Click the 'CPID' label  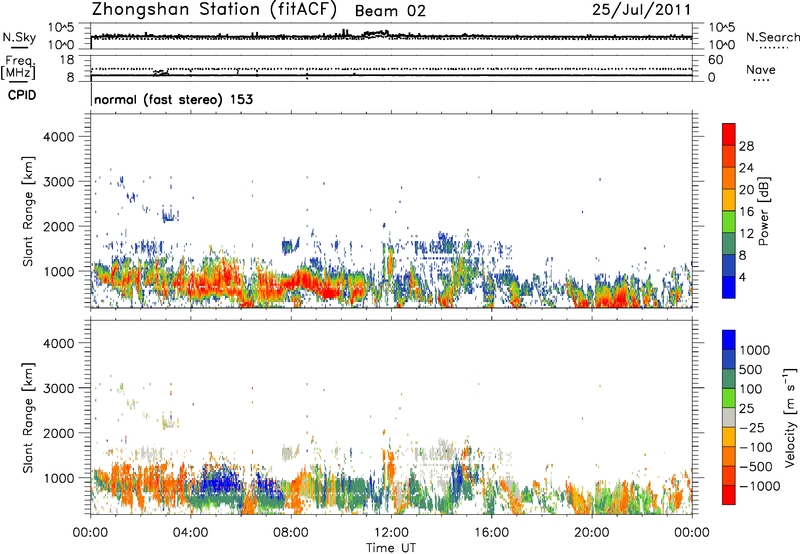(22, 95)
